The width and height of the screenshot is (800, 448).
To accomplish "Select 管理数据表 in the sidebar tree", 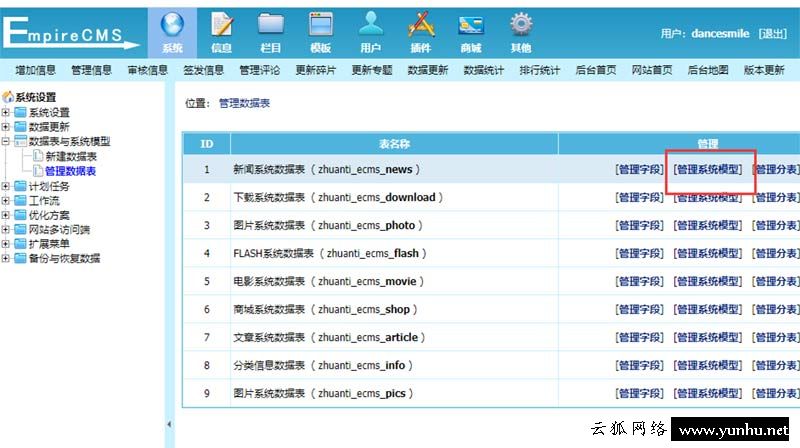I will [x=70, y=171].
